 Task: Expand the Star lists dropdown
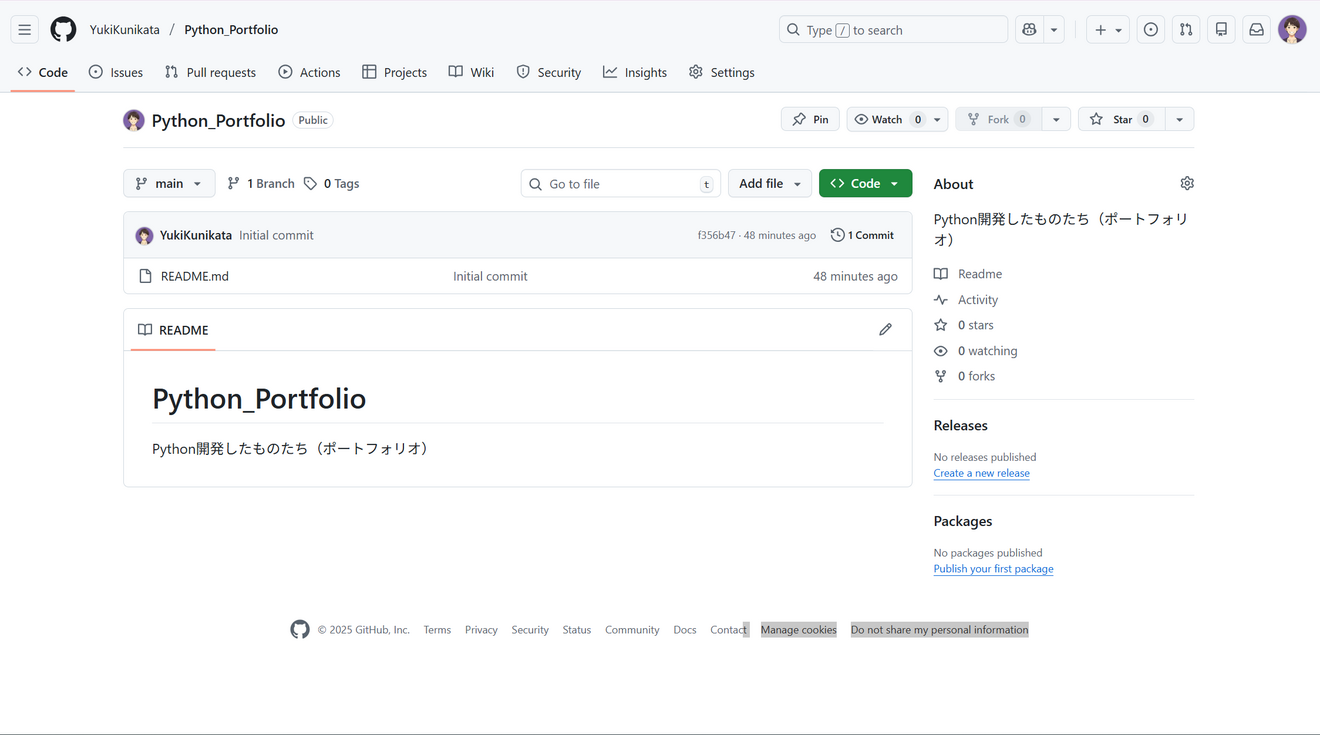(1180, 119)
